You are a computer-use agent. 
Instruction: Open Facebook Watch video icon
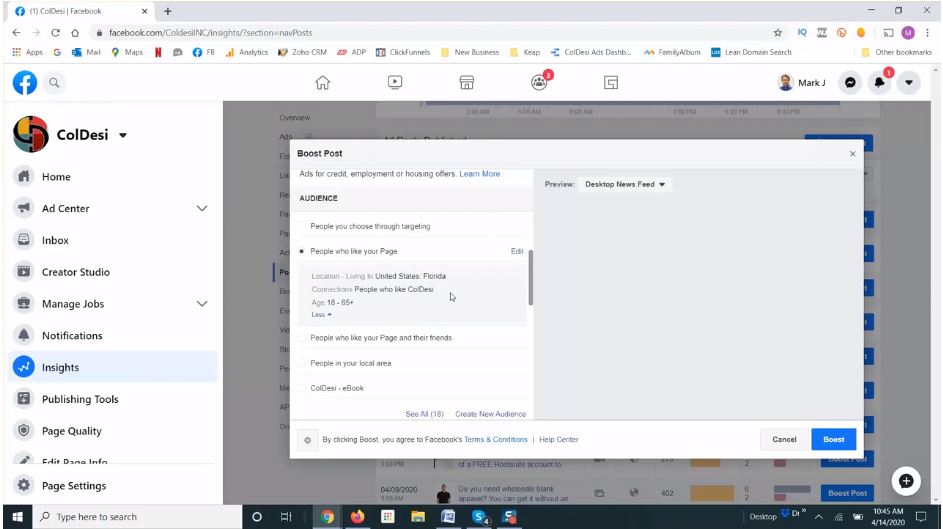pos(395,82)
